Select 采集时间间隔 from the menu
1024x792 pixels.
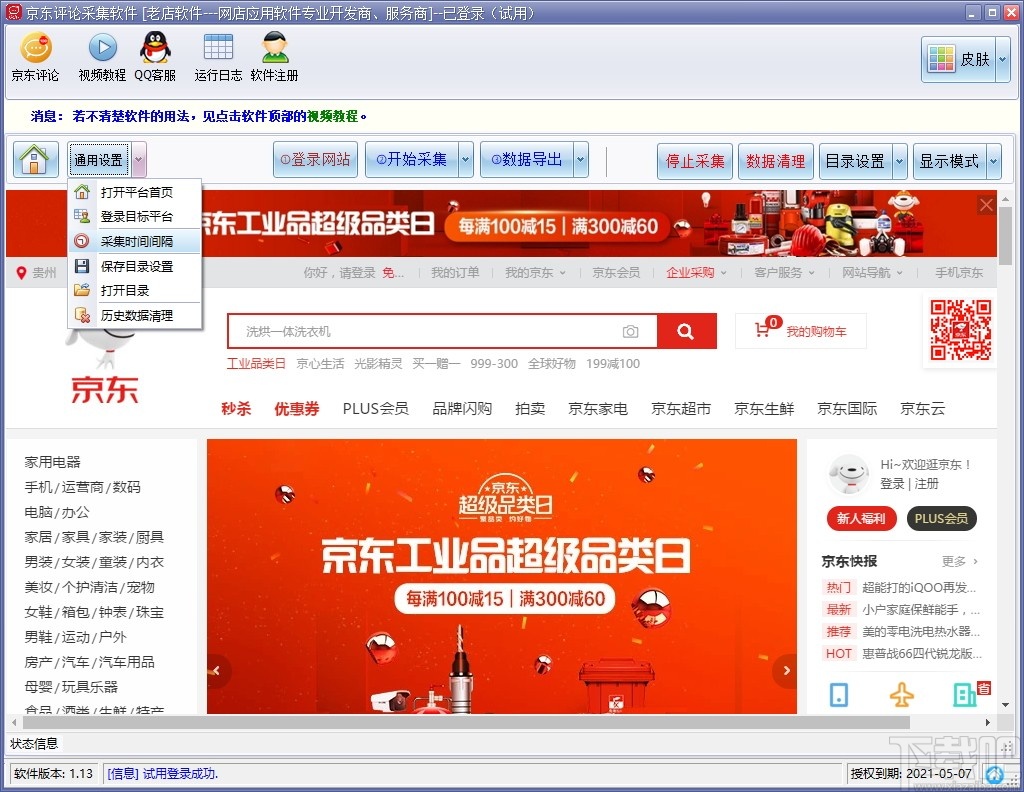[135, 241]
